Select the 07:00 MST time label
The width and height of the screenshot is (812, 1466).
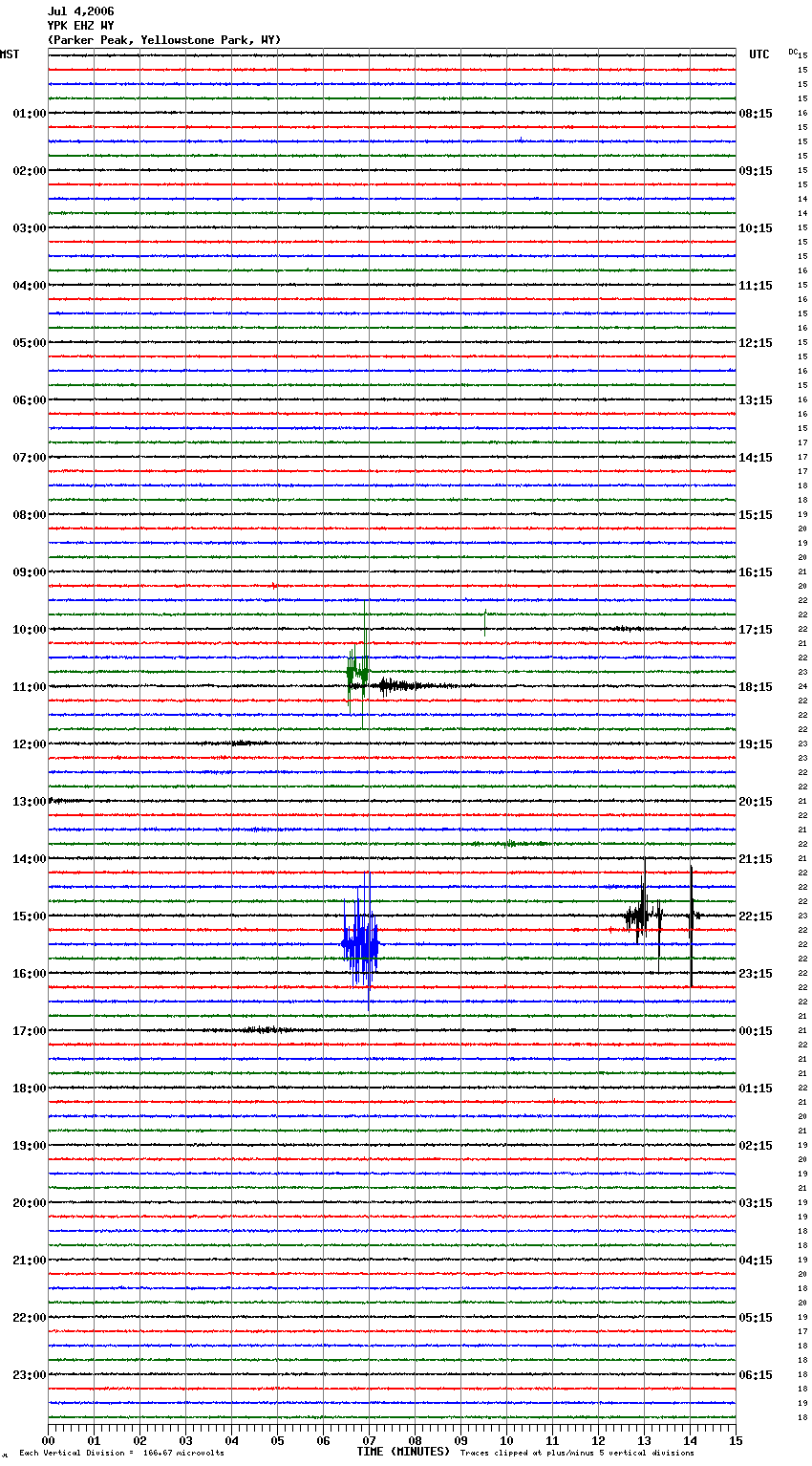pyautogui.click(x=30, y=458)
